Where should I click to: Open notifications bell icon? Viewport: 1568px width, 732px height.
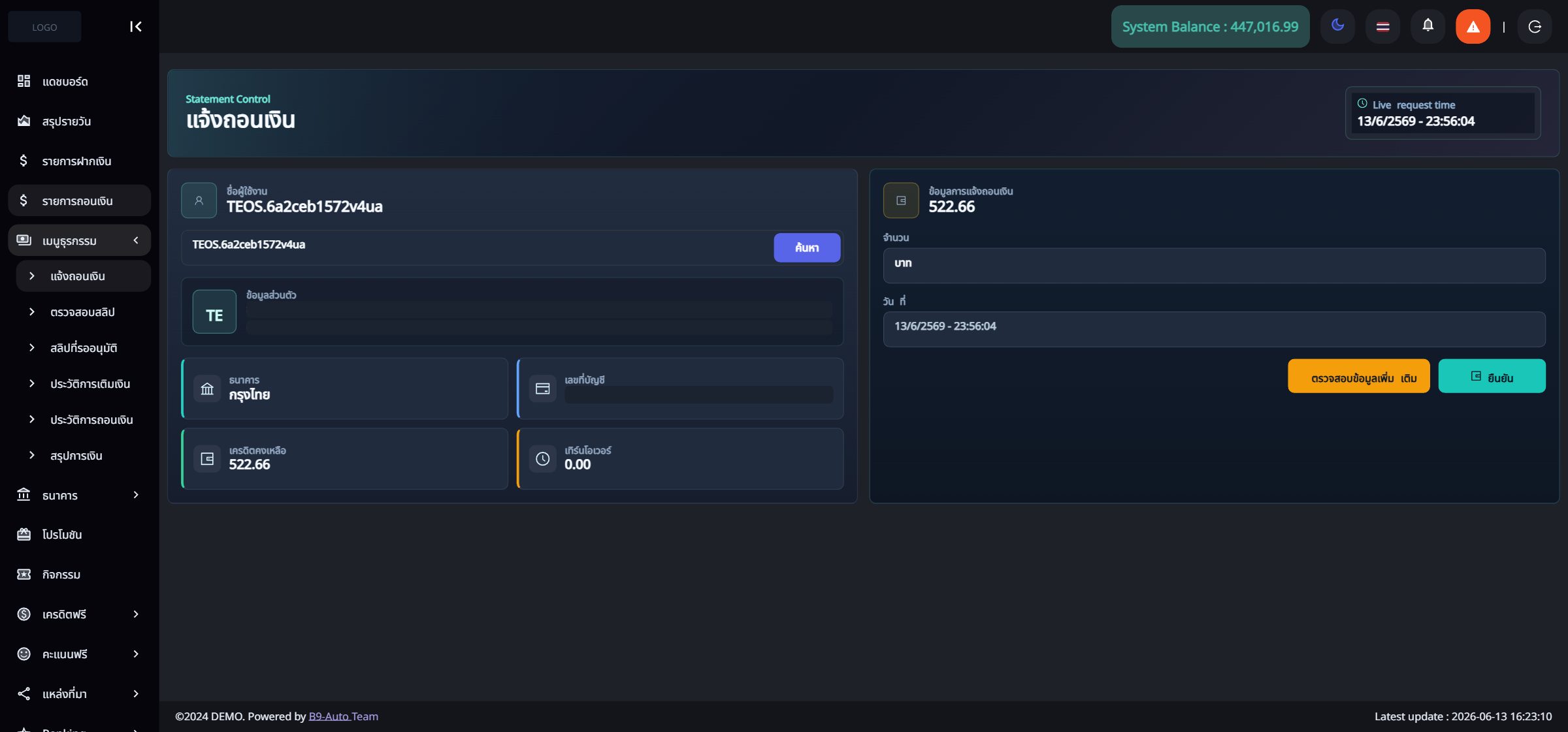coord(1428,26)
